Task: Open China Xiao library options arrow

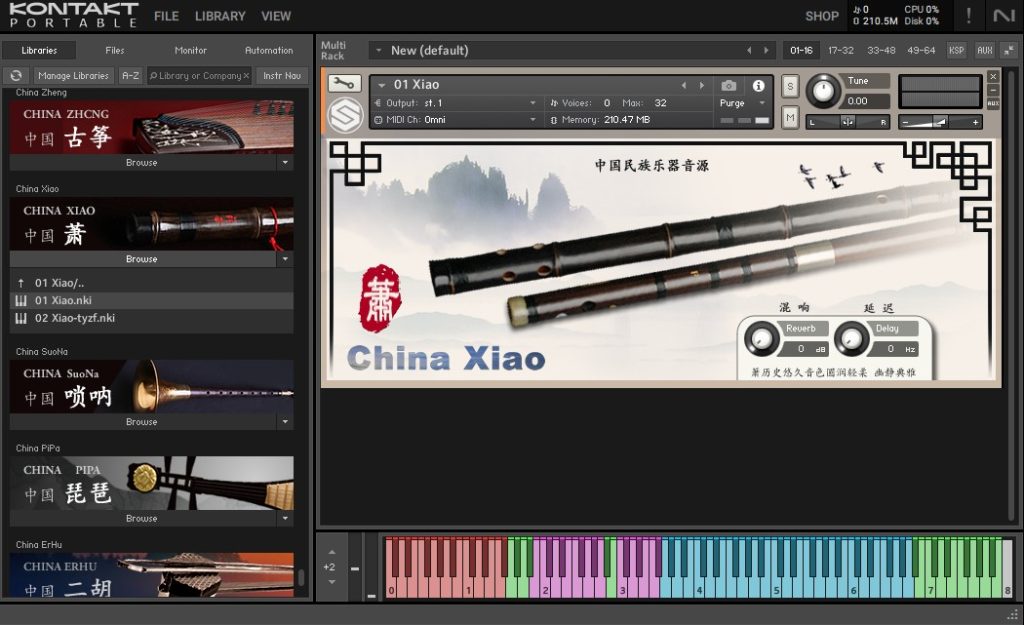Action: pyautogui.click(x=285, y=259)
